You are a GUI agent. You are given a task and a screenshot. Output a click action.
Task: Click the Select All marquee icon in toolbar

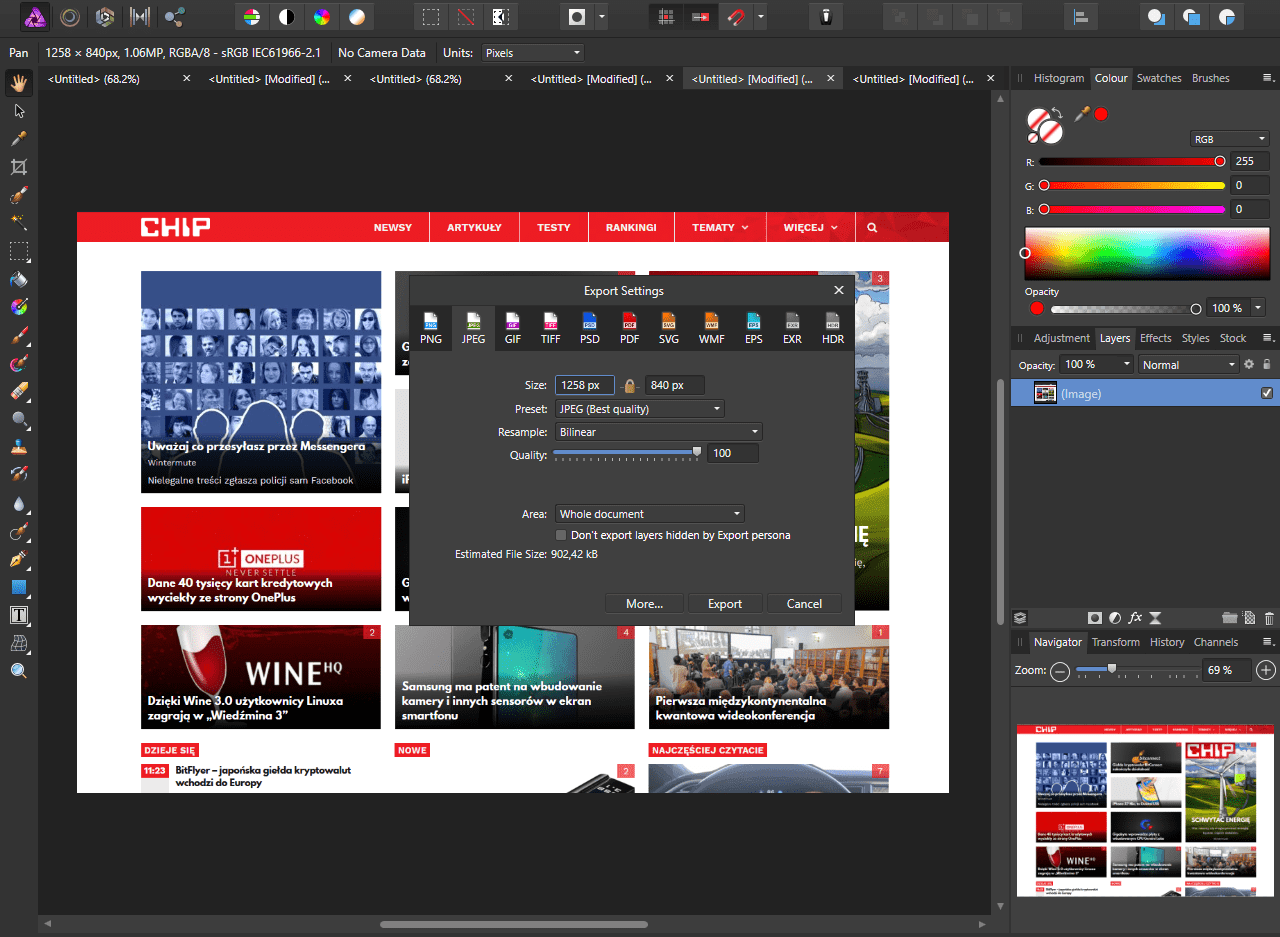coord(431,17)
